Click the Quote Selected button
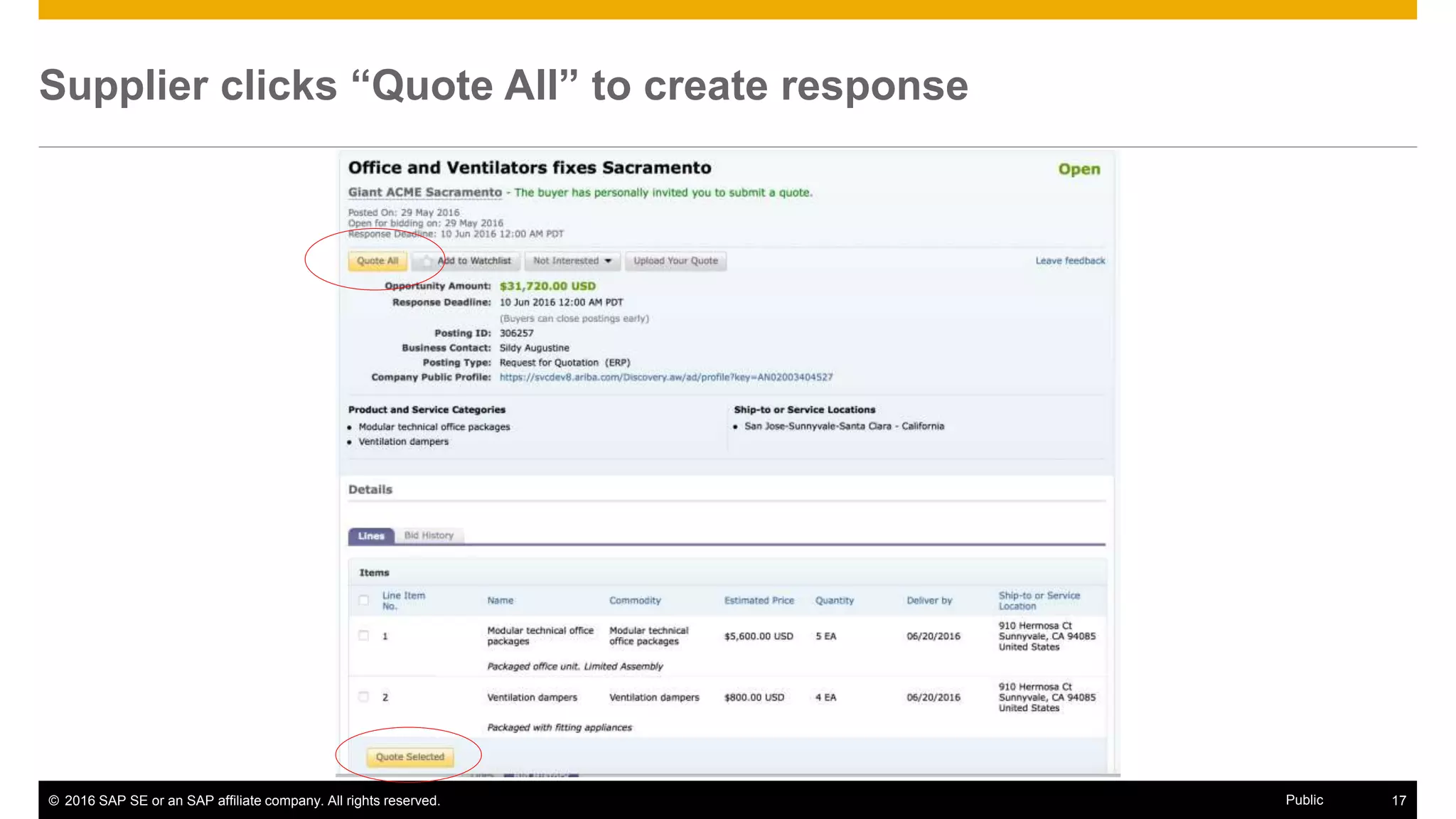 pyautogui.click(x=410, y=757)
